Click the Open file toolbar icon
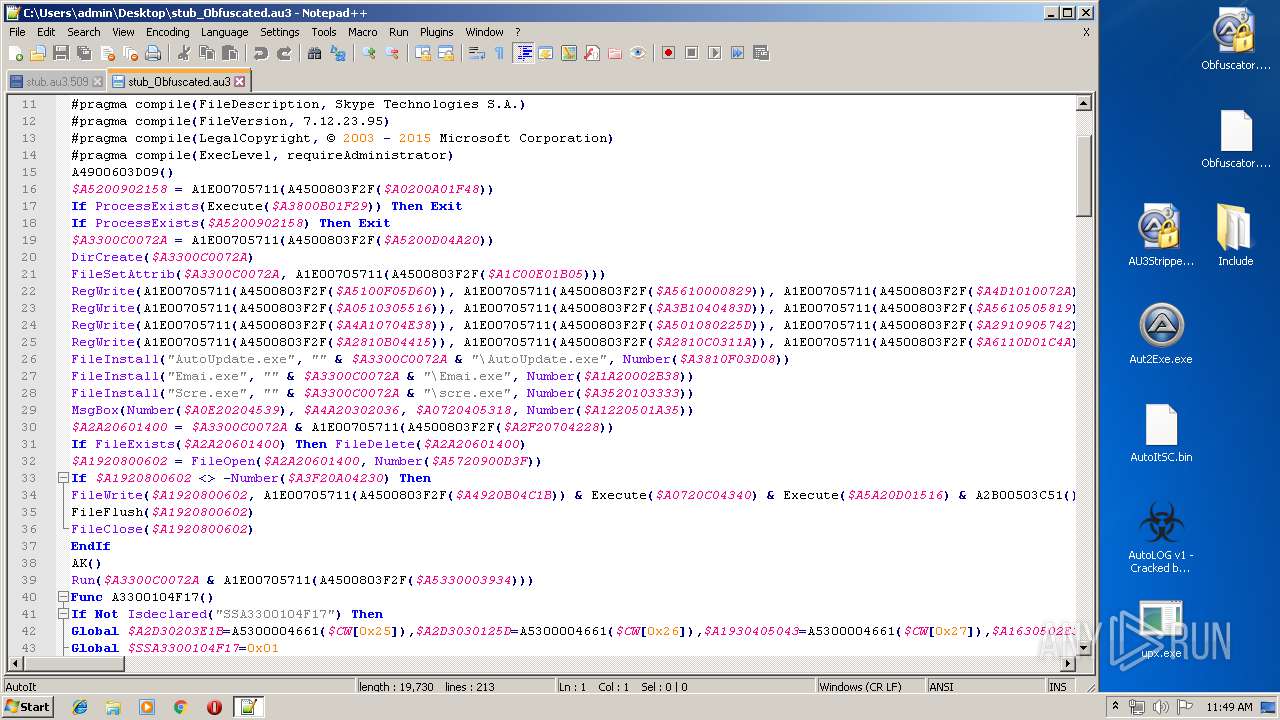Image resolution: width=1280 pixels, height=720 pixels. [x=38, y=53]
